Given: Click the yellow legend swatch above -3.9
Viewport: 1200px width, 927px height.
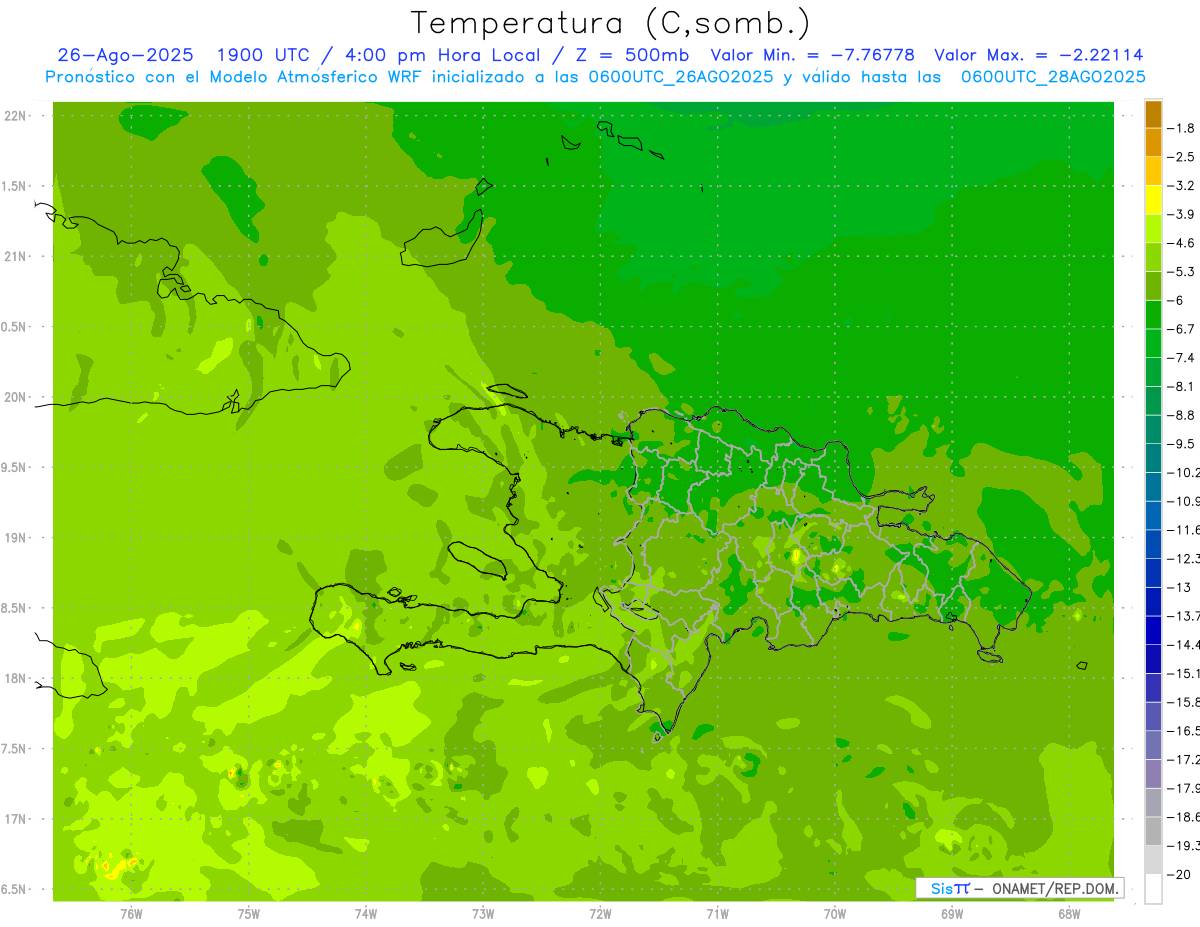Looking at the screenshot, I should (x=1153, y=200).
